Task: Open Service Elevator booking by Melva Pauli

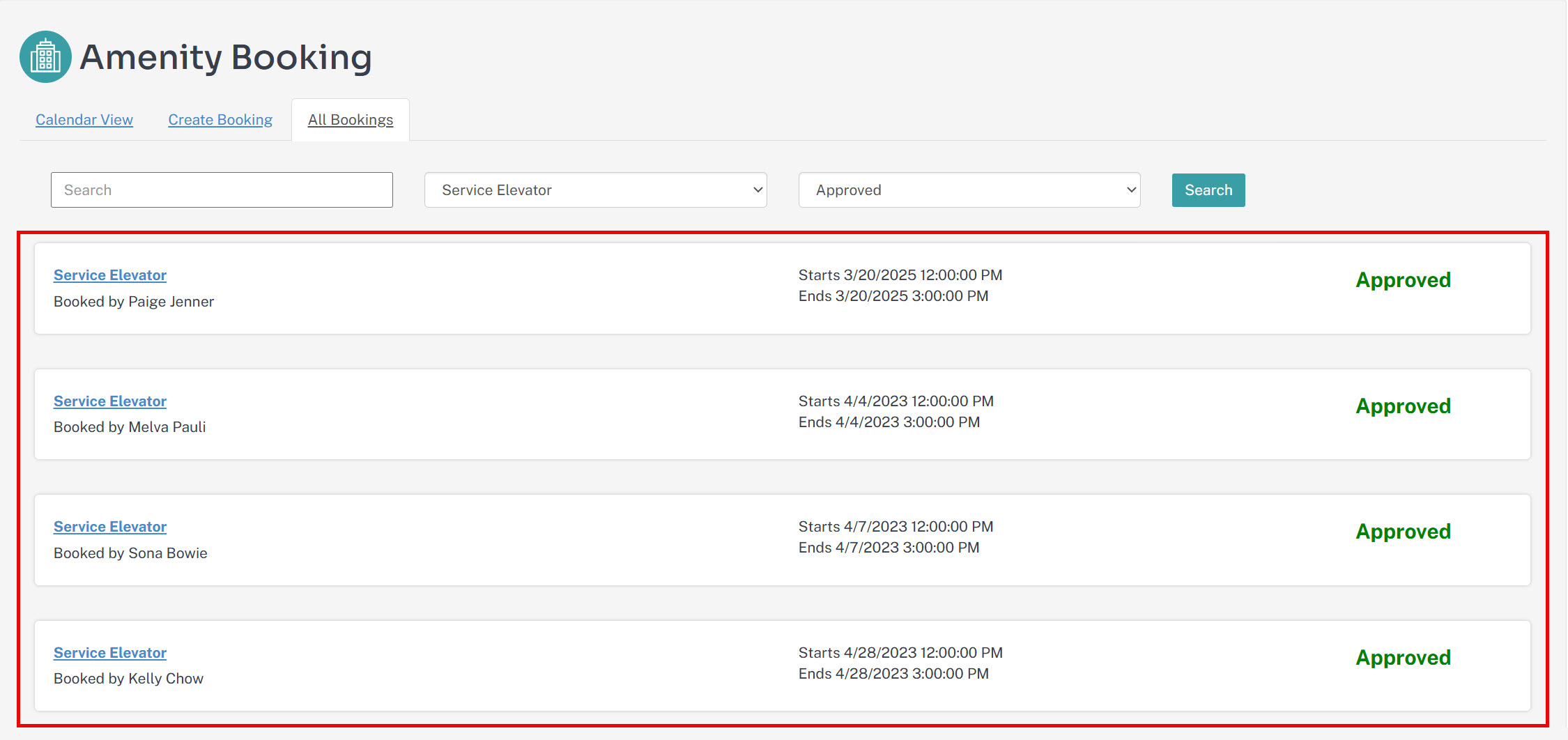Action: coord(110,401)
